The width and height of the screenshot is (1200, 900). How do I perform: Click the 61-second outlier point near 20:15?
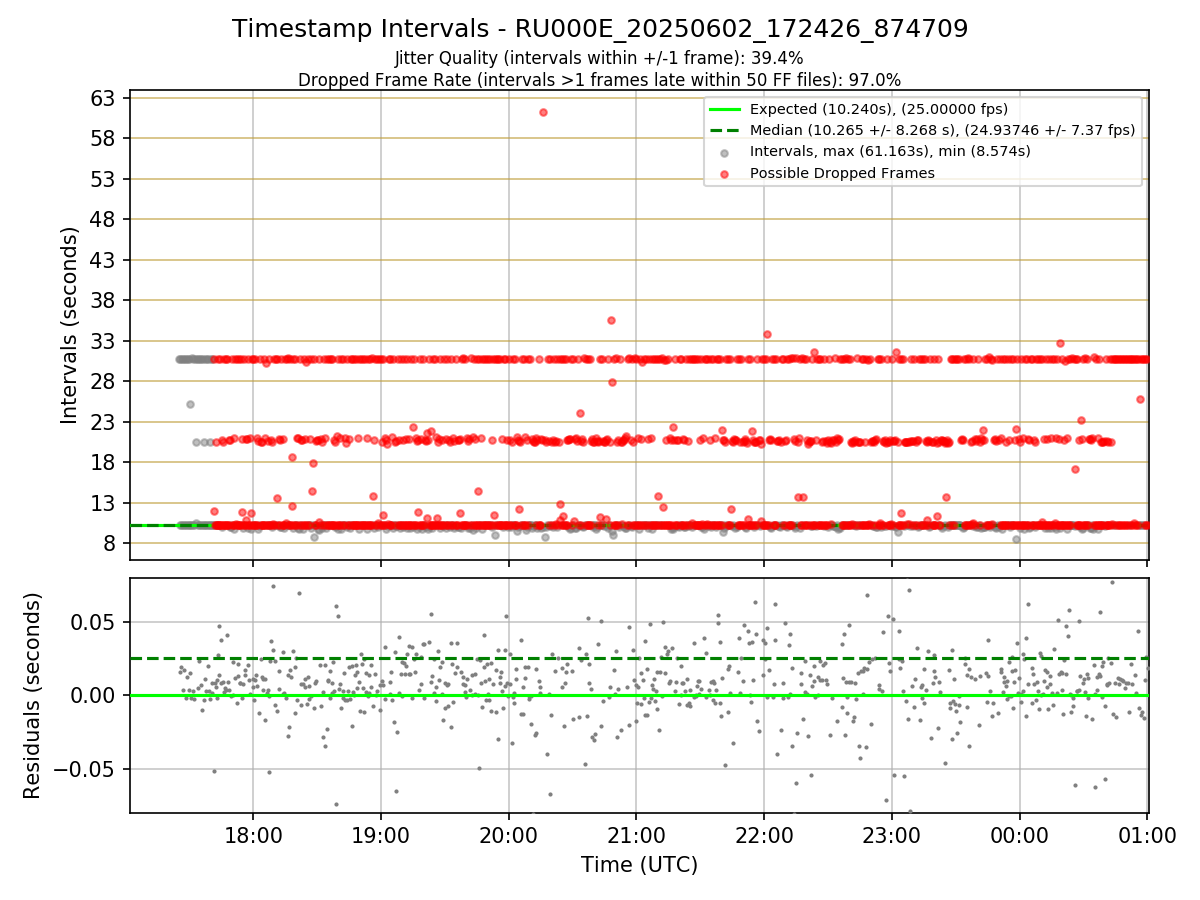point(543,112)
